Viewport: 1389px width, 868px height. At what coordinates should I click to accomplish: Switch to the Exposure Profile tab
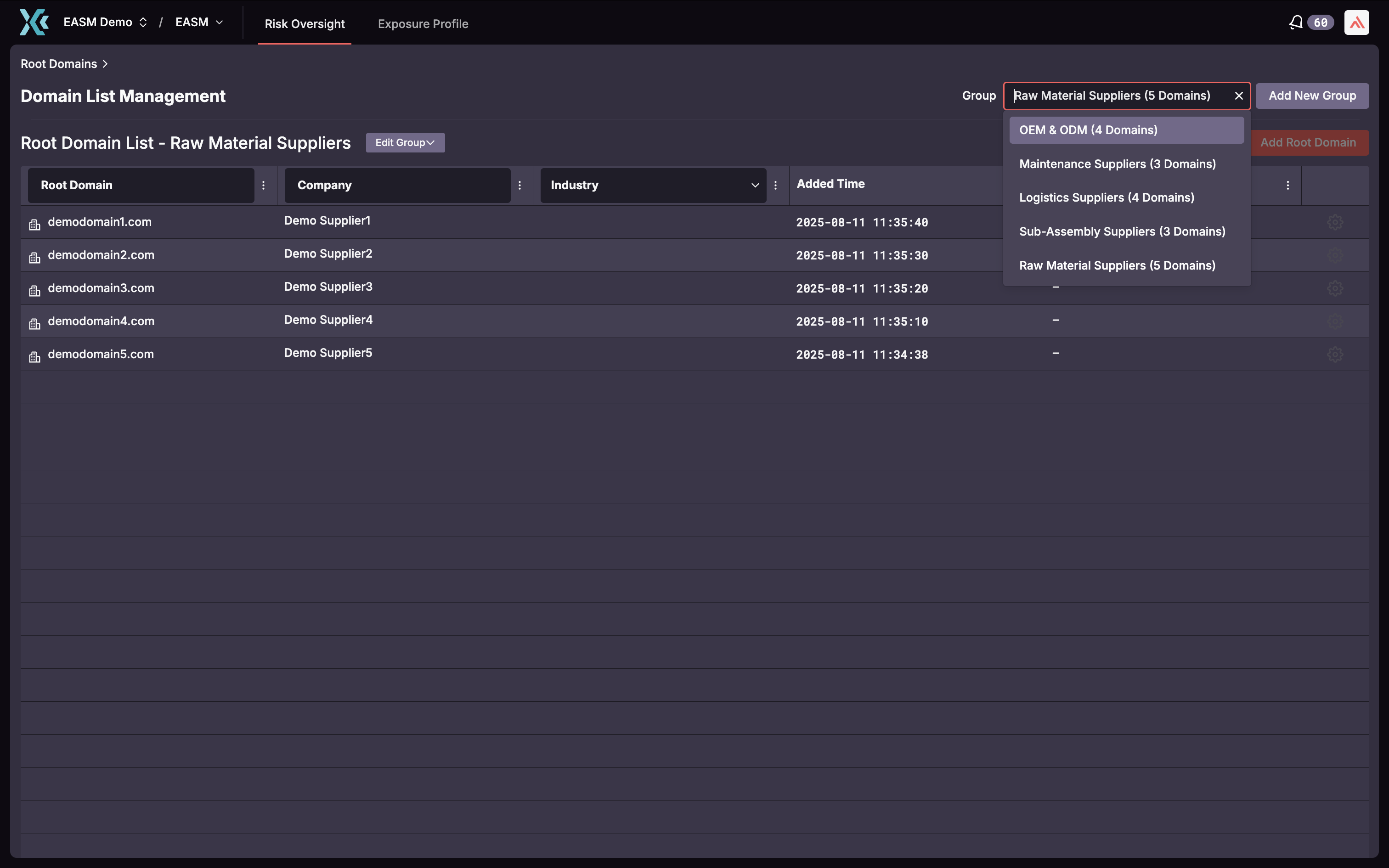click(423, 23)
